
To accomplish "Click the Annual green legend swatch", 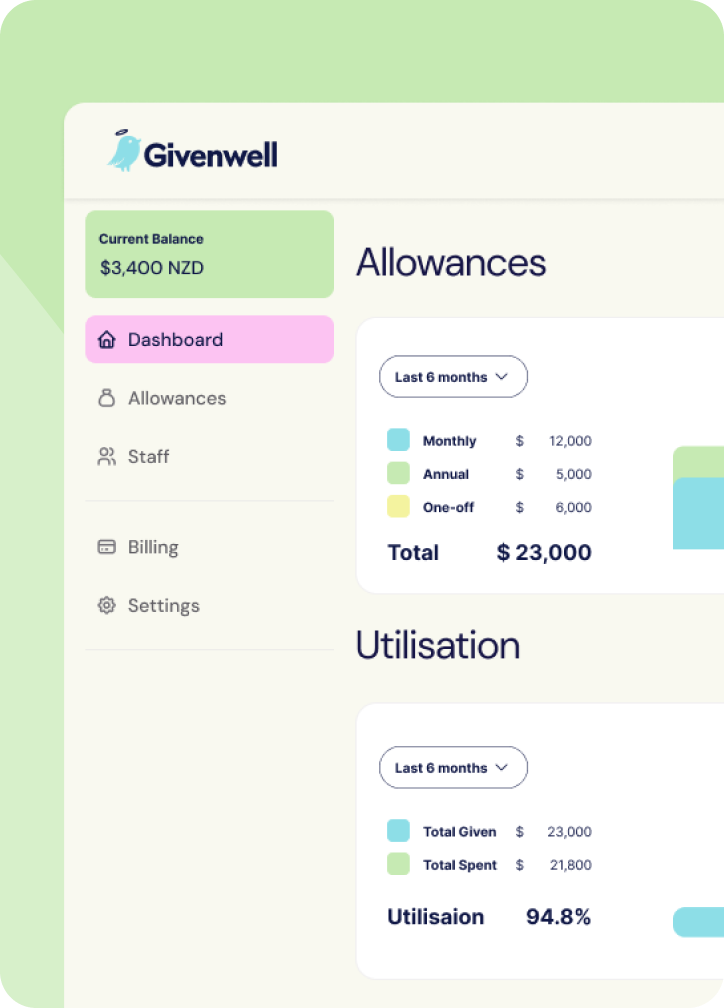I will pos(398,473).
